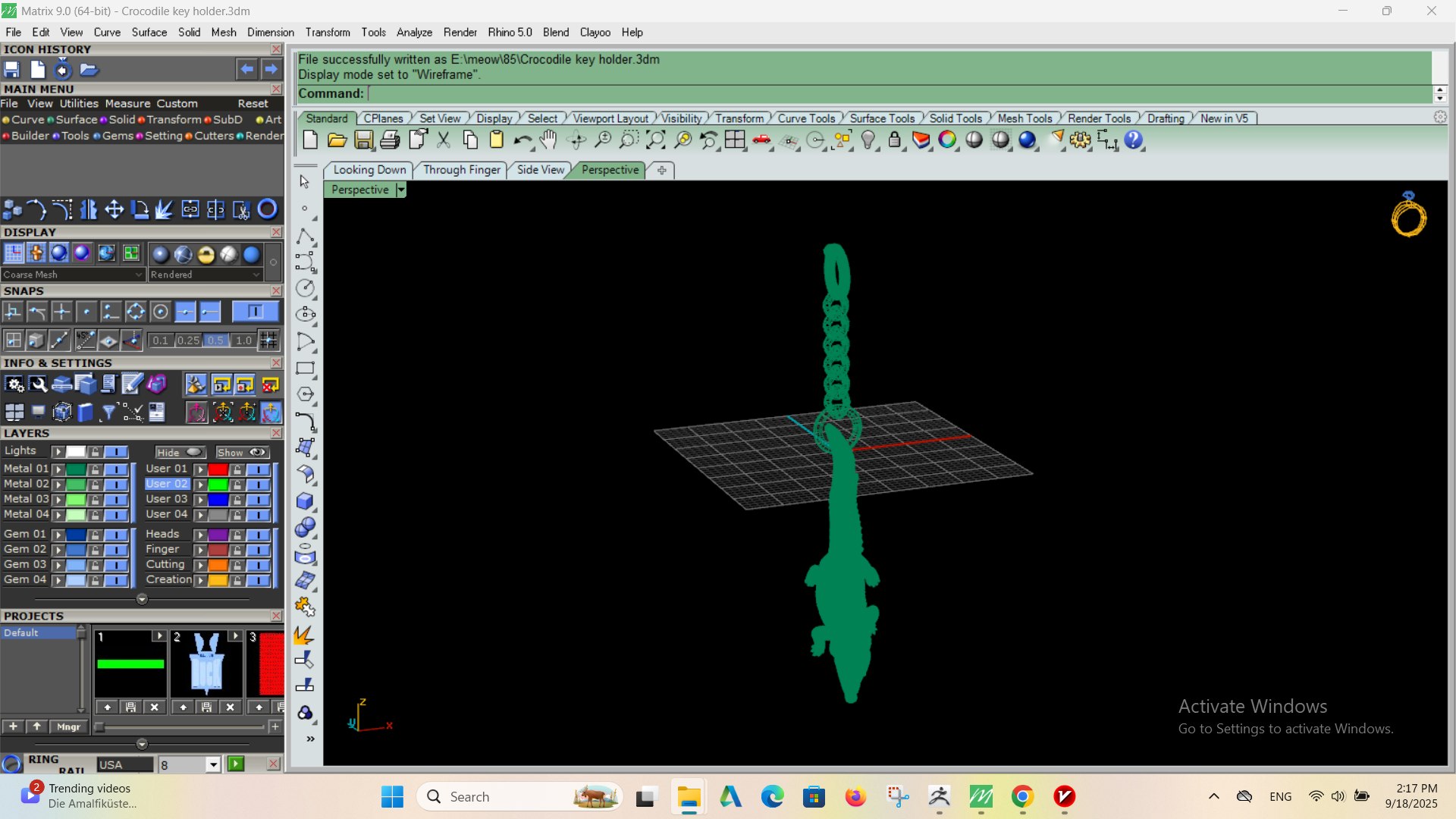Open the Coarse Mesh dropdown
Image resolution: width=1456 pixels, height=819 pixels.
(72, 275)
